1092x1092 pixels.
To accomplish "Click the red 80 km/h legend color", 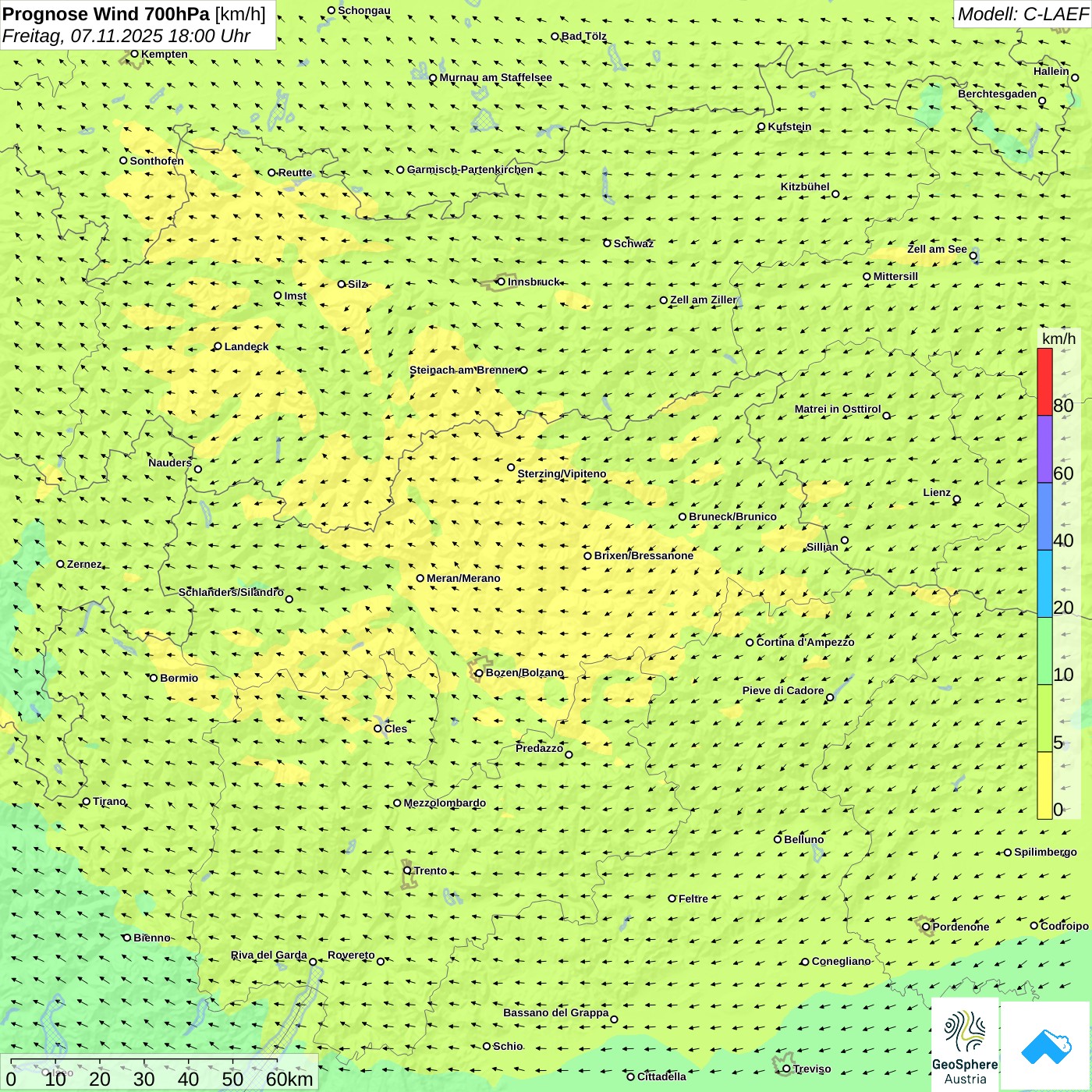I will coord(1044,381).
